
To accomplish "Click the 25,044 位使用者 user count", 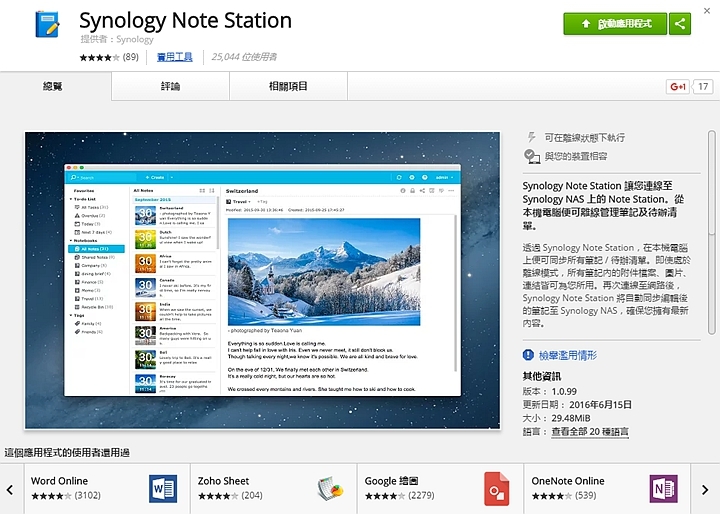I will click(244, 57).
